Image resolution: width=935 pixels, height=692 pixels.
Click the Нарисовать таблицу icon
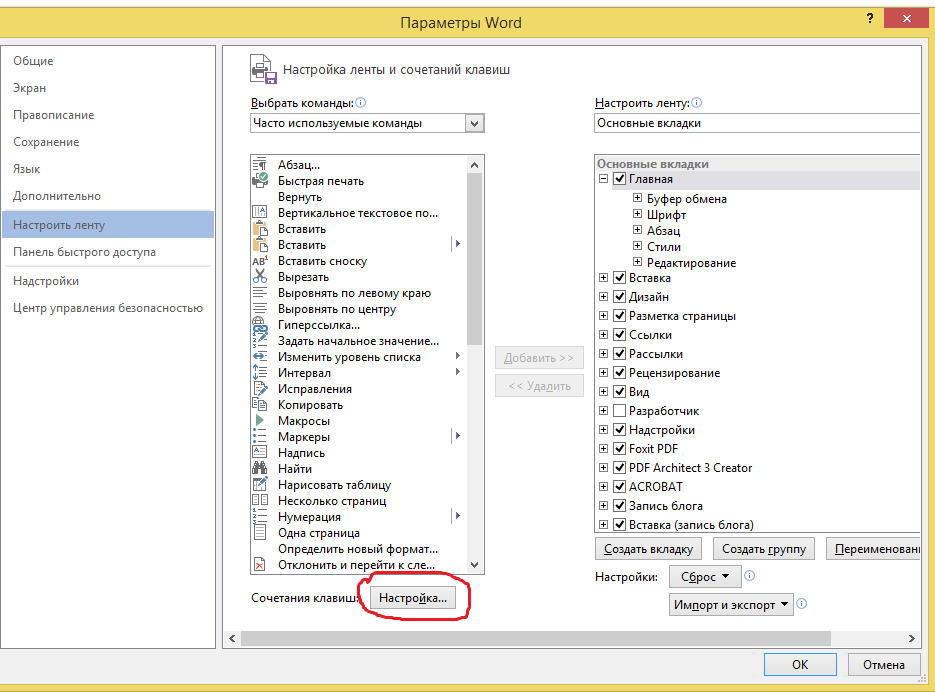click(260, 485)
